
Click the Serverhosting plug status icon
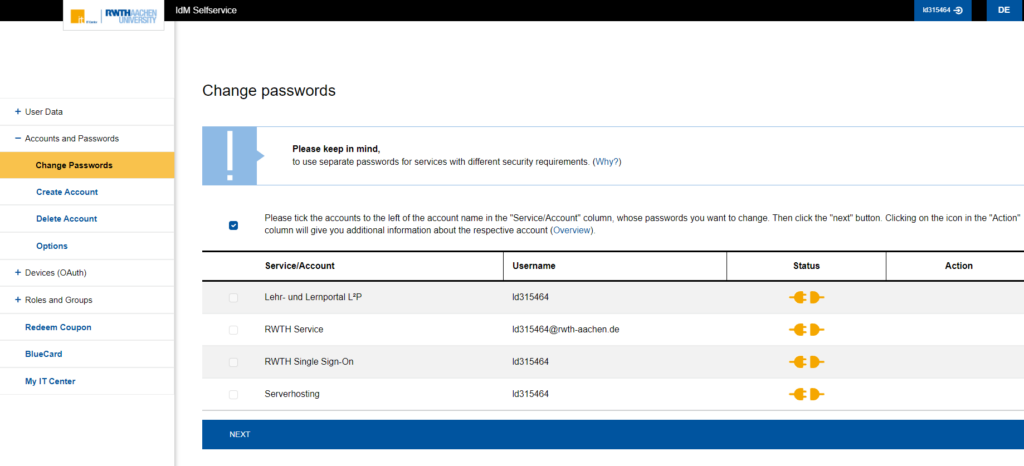[806, 394]
